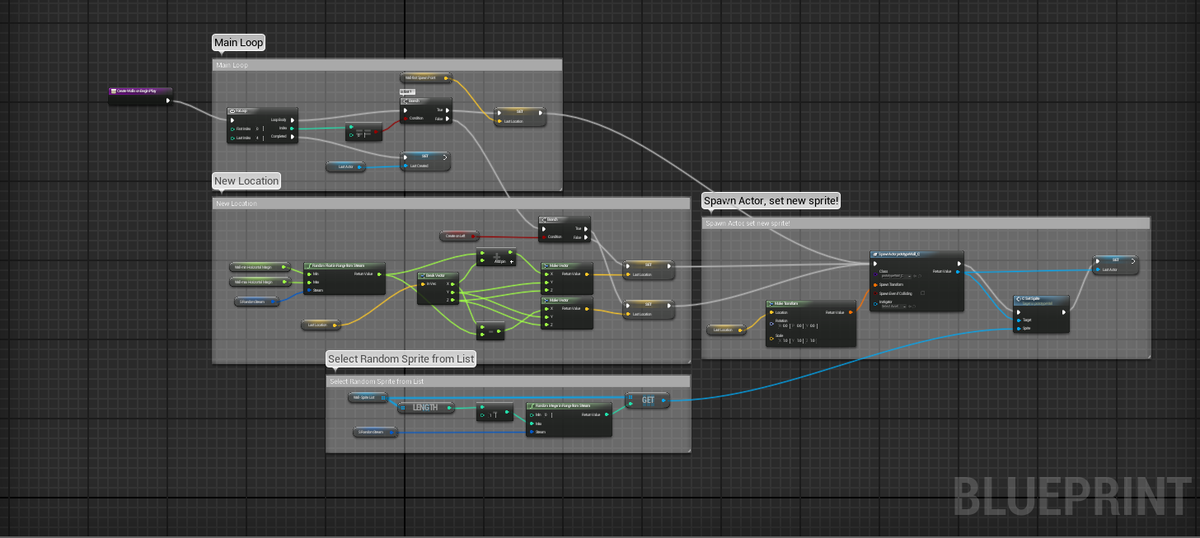
Task: Edit the ForLoop Last Index value field
Action: [x=258, y=138]
